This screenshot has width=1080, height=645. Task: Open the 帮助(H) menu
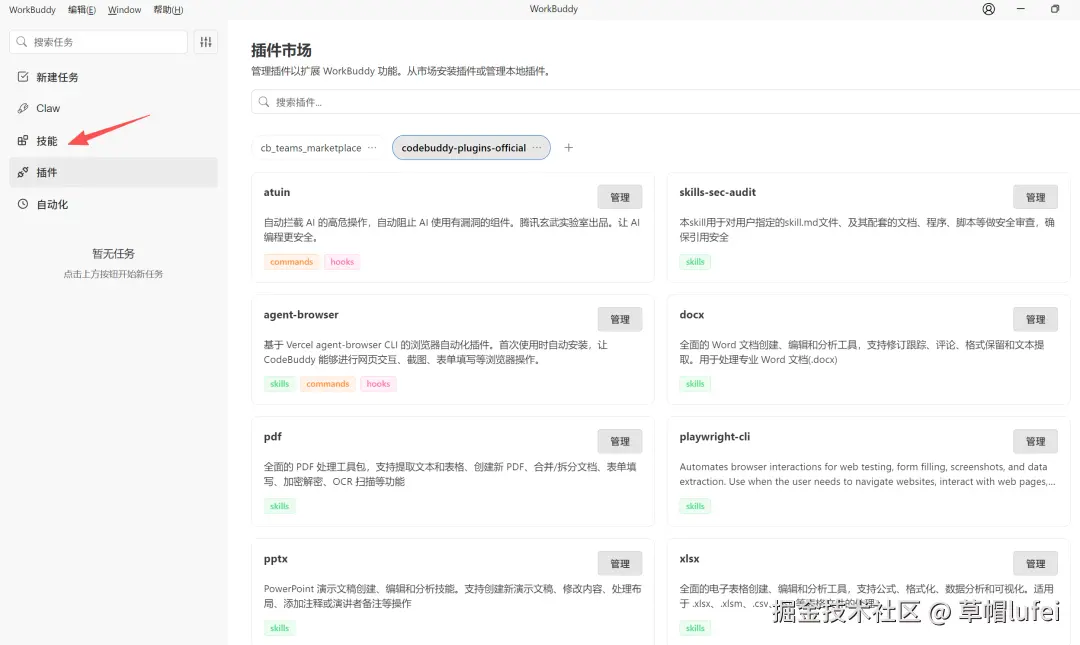[168, 10]
